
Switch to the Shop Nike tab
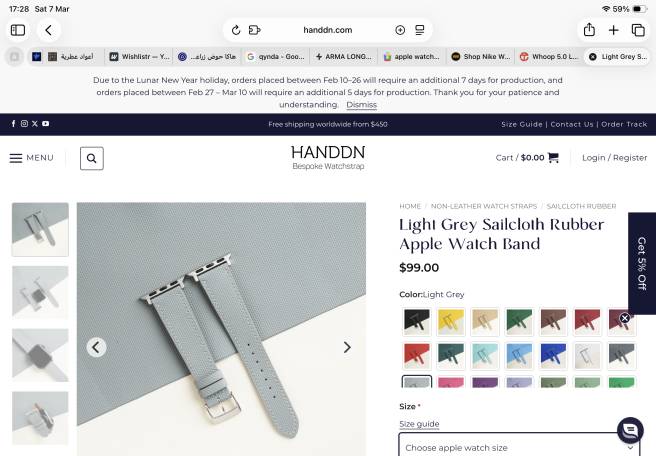tap(481, 56)
